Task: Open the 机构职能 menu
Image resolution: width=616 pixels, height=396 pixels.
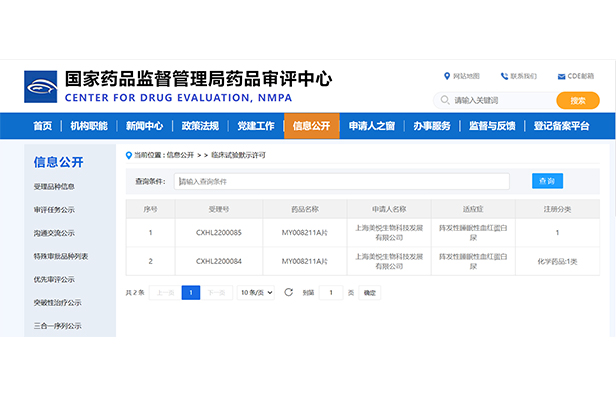Action: point(89,126)
